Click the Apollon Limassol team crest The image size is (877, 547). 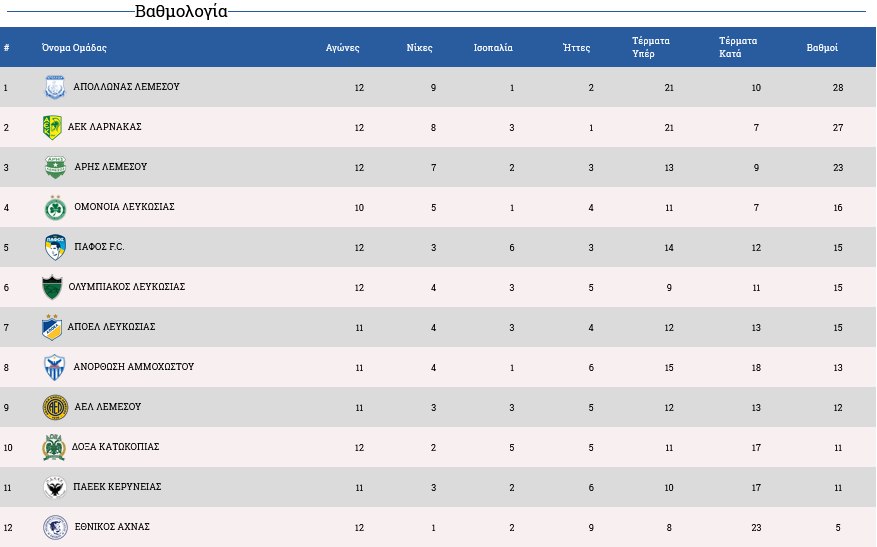point(55,87)
